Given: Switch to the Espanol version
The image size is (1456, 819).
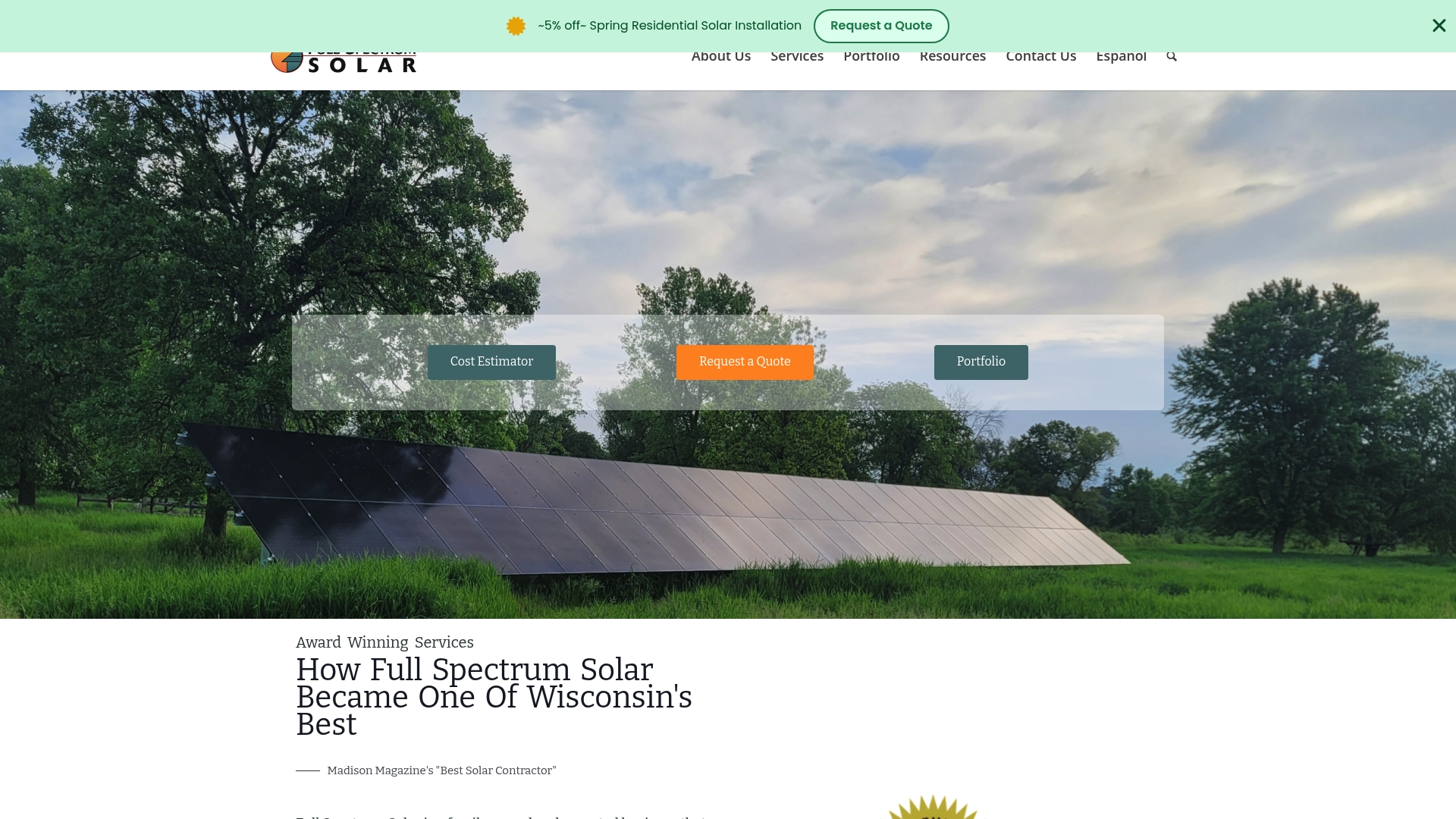Looking at the screenshot, I should point(1121,58).
